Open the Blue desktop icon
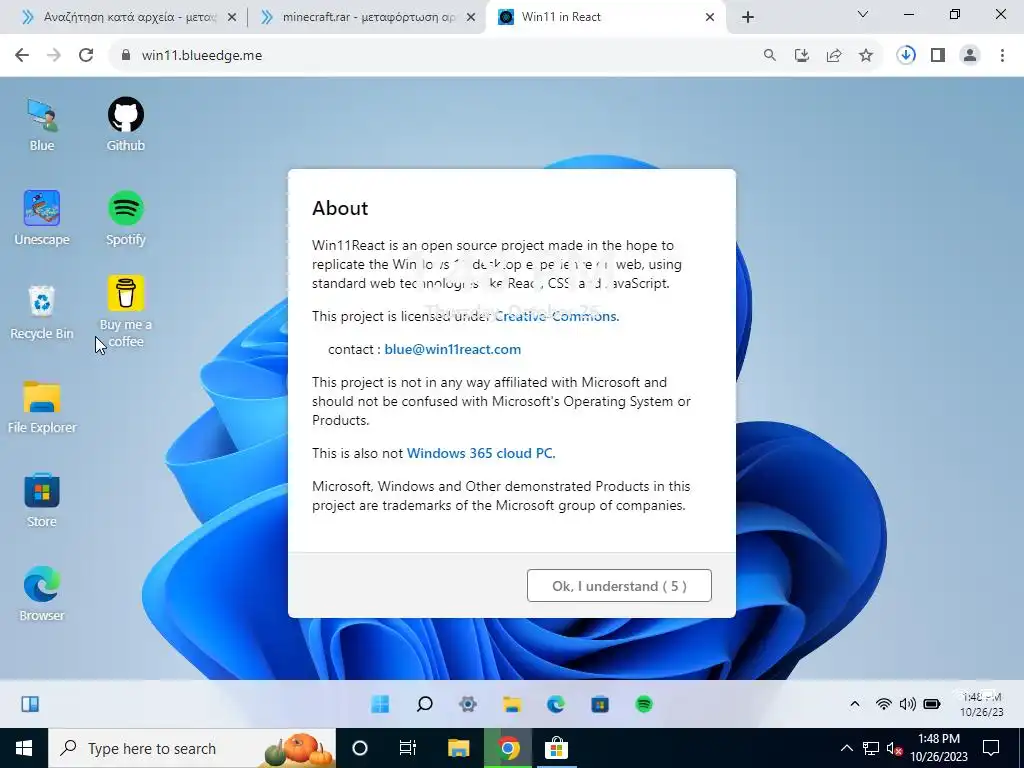Image resolution: width=1024 pixels, height=768 pixels. [x=42, y=125]
